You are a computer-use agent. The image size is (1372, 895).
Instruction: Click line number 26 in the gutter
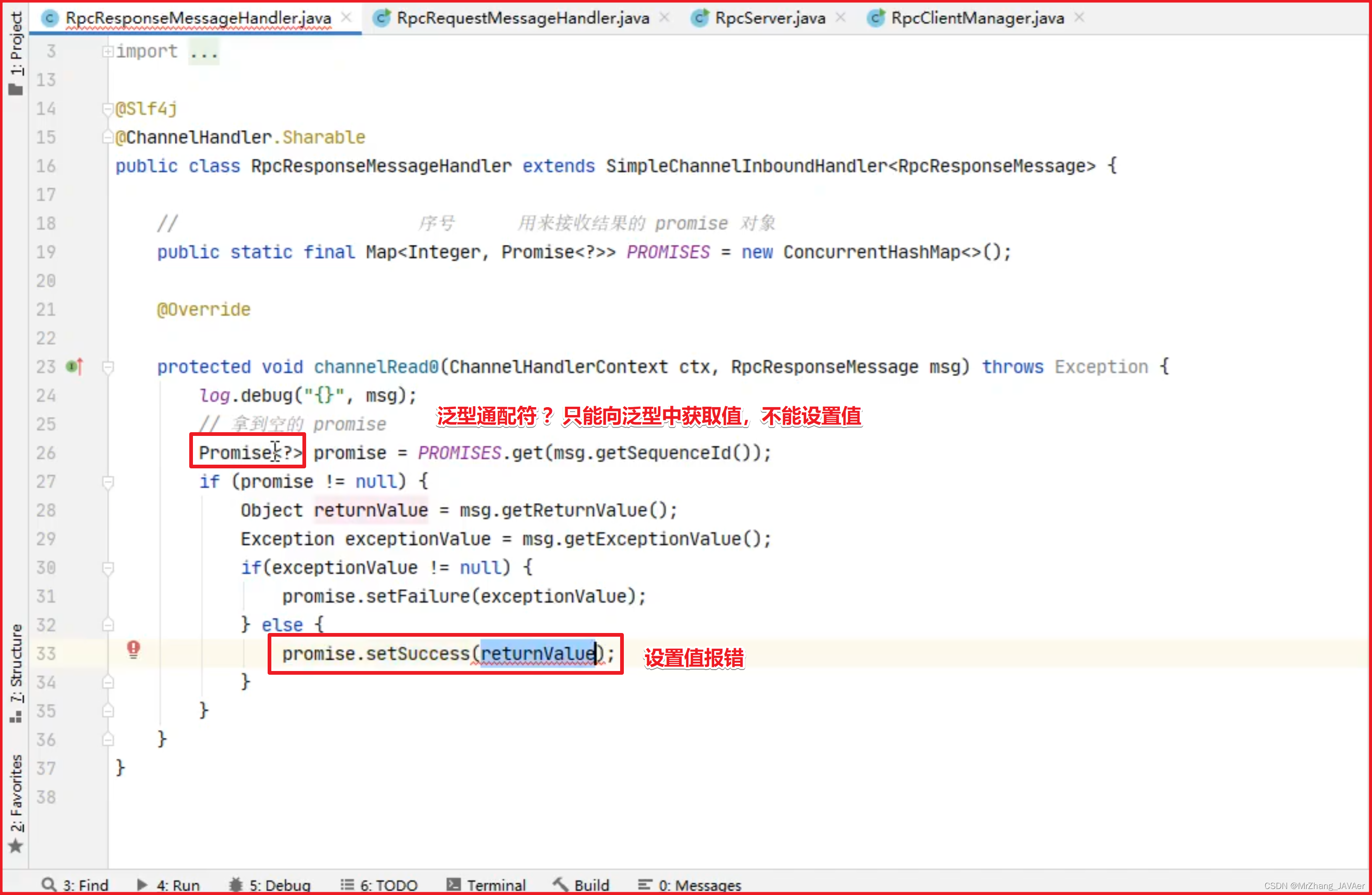click(x=46, y=453)
